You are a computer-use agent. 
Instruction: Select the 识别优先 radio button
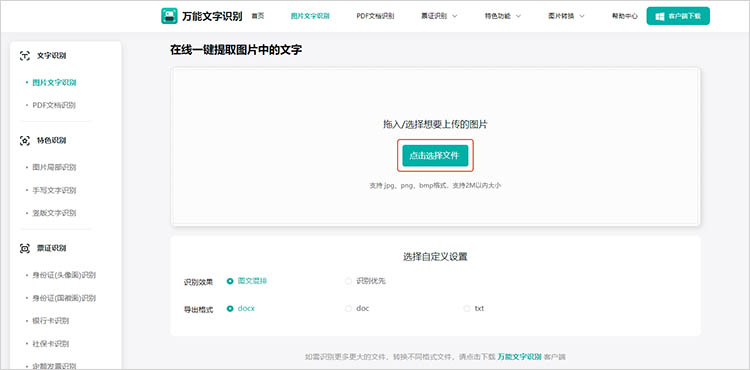coord(348,281)
